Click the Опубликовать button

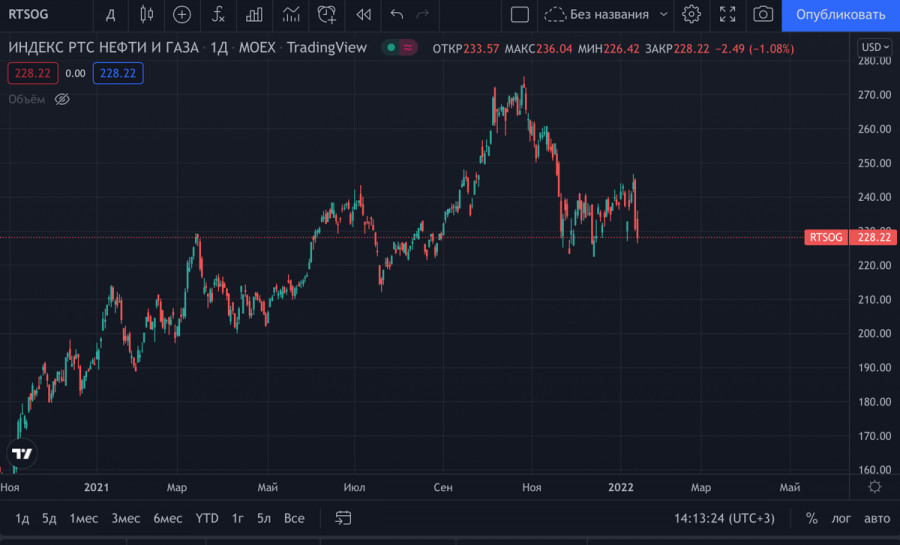(x=840, y=15)
